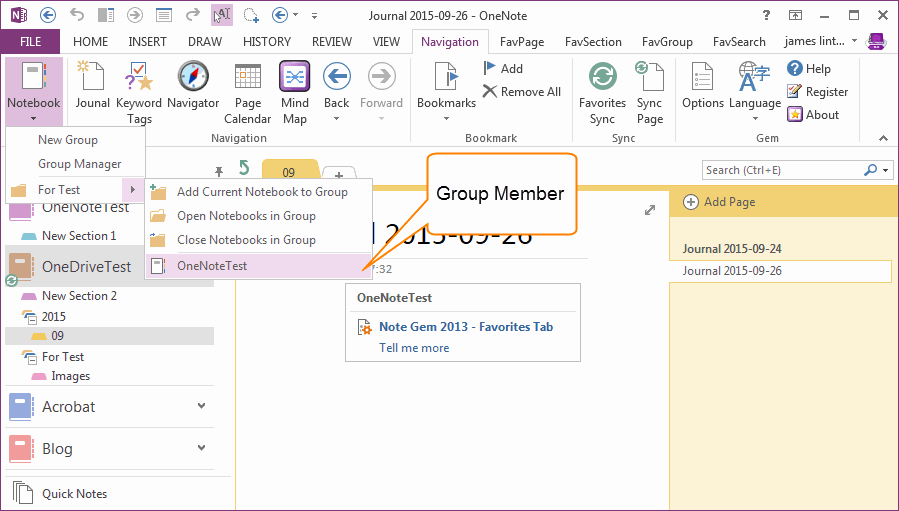Open the FavPage tab
This screenshot has width=899, height=511.
pyautogui.click(x=522, y=42)
